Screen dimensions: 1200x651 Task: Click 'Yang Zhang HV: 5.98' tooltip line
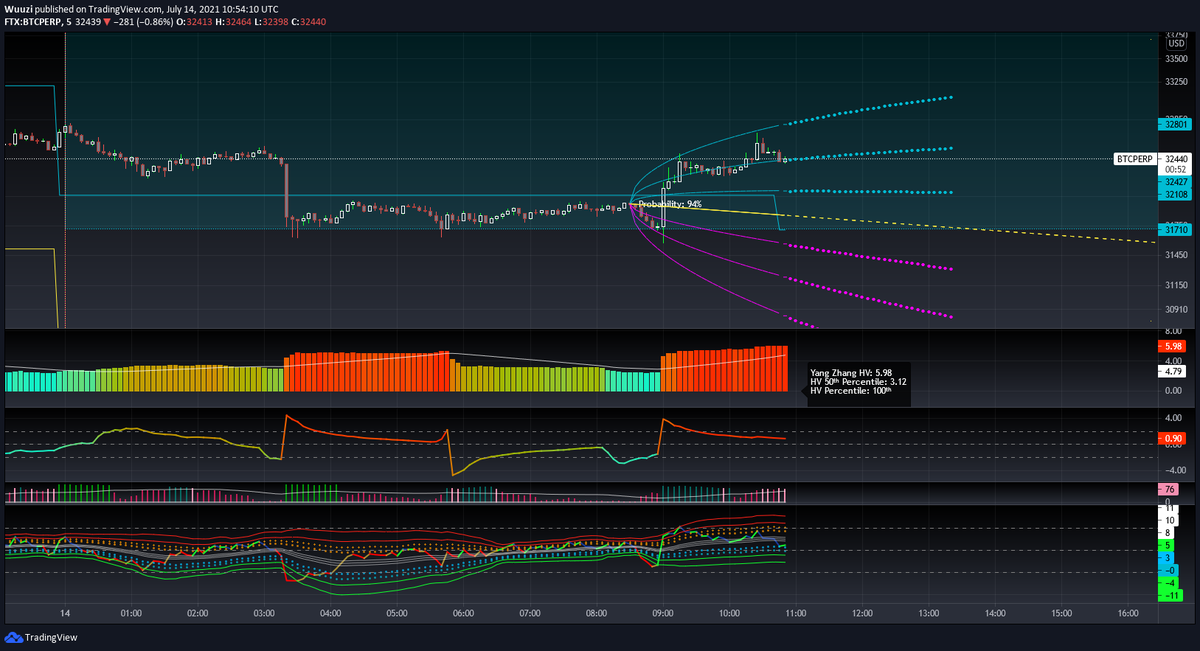[851, 373]
